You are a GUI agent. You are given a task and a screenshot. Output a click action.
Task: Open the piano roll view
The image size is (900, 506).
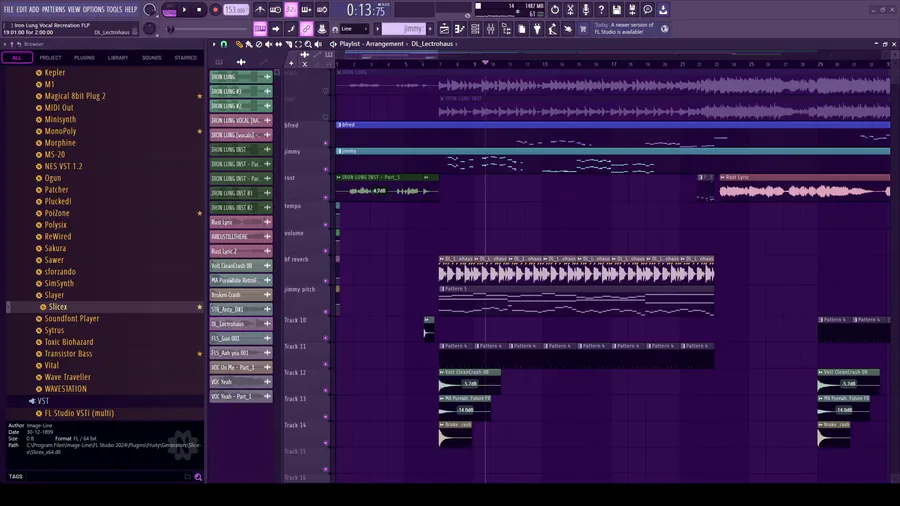click(x=460, y=29)
